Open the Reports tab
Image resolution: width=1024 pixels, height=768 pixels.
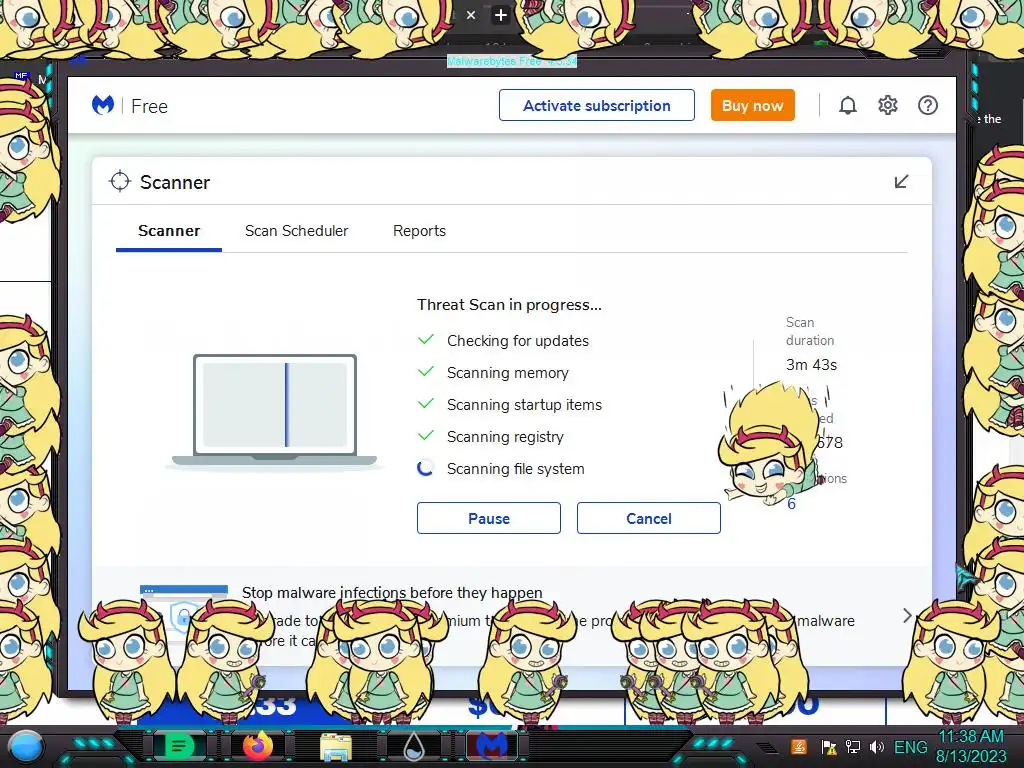419,231
